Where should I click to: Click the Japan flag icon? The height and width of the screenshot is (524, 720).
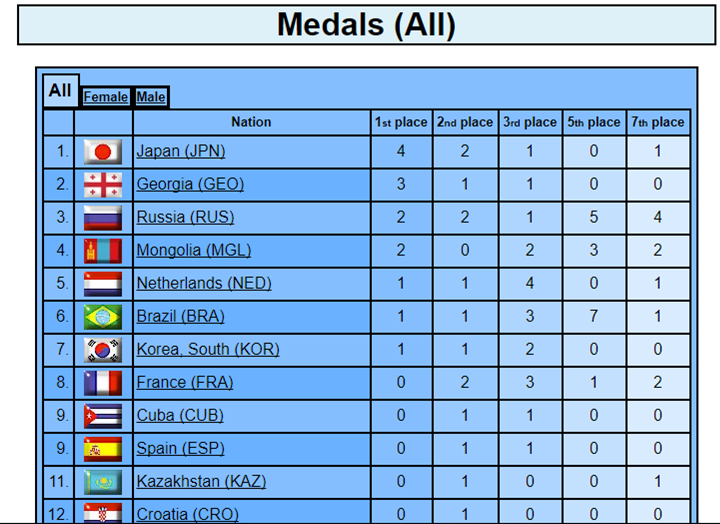click(103, 152)
